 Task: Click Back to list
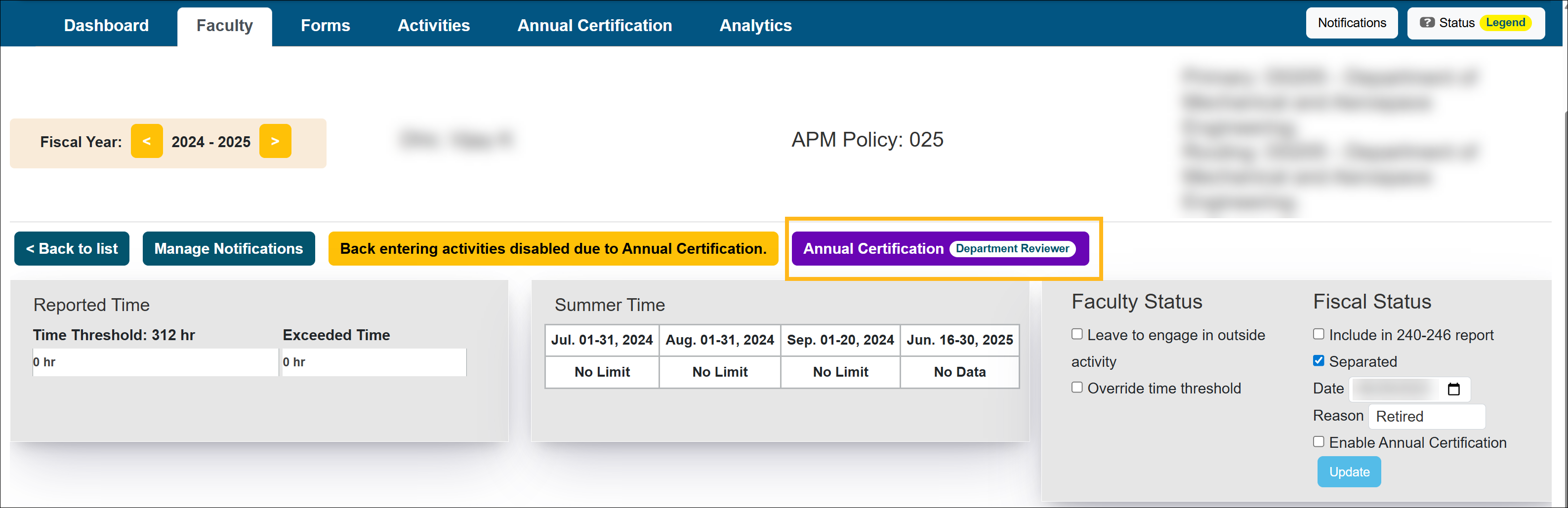(71, 248)
